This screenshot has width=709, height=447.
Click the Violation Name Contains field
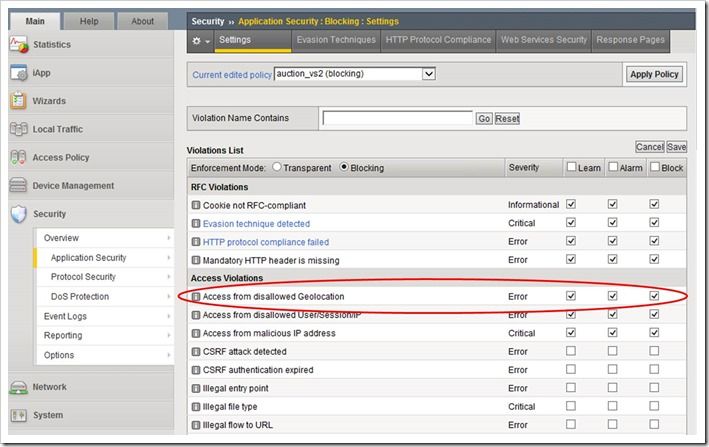pos(397,118)
